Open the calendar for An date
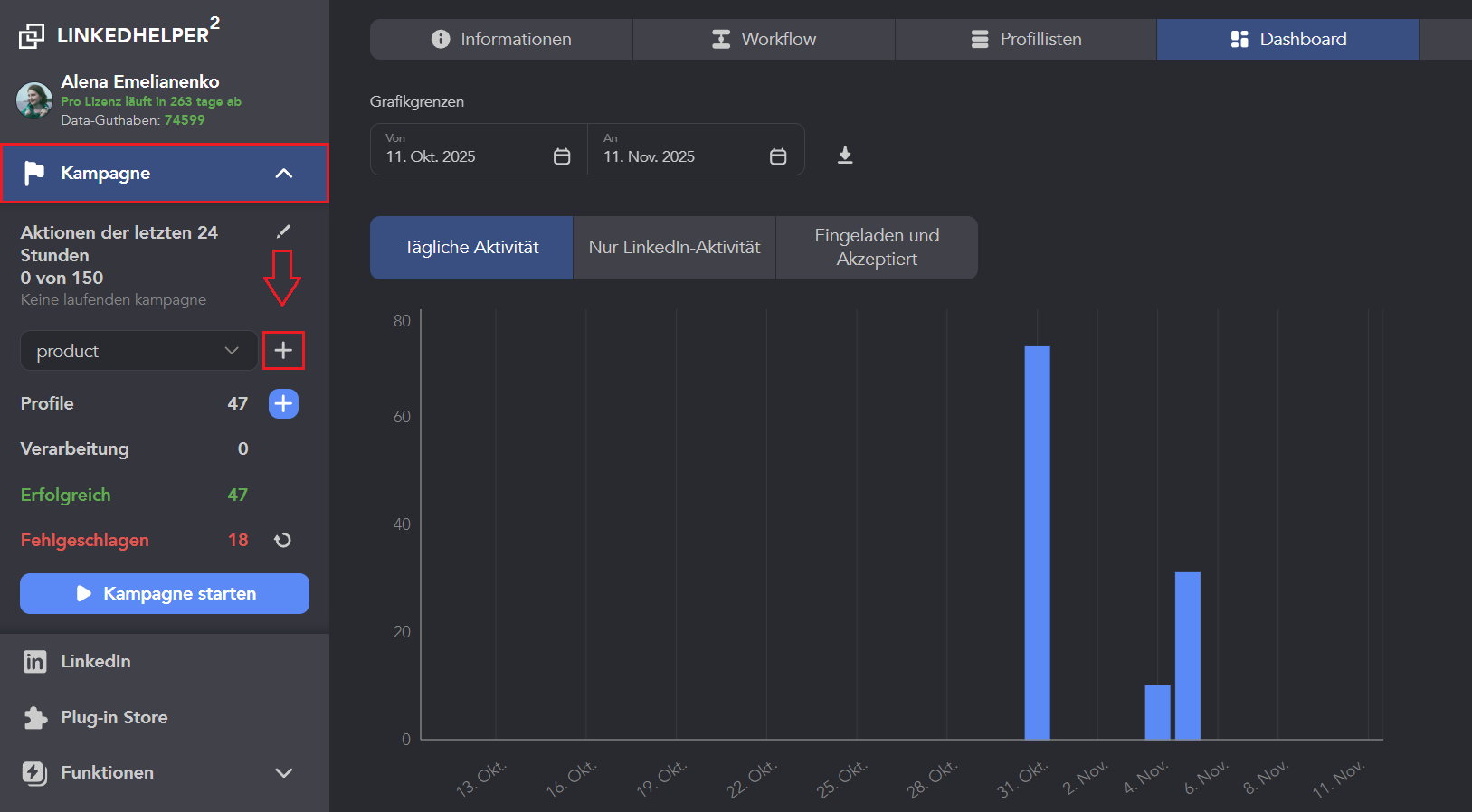This screenshot has height=812, width=1472. coord(777,156)
